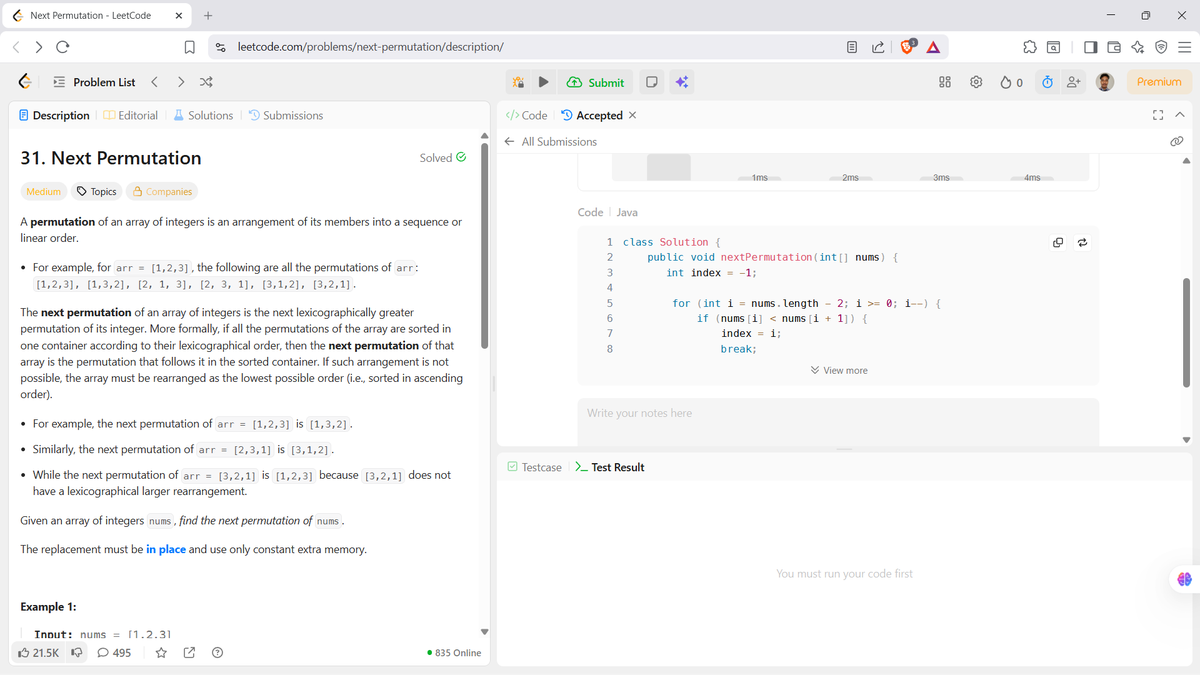Run code with the play icon

pyautogui.click(x=543, y=82)
